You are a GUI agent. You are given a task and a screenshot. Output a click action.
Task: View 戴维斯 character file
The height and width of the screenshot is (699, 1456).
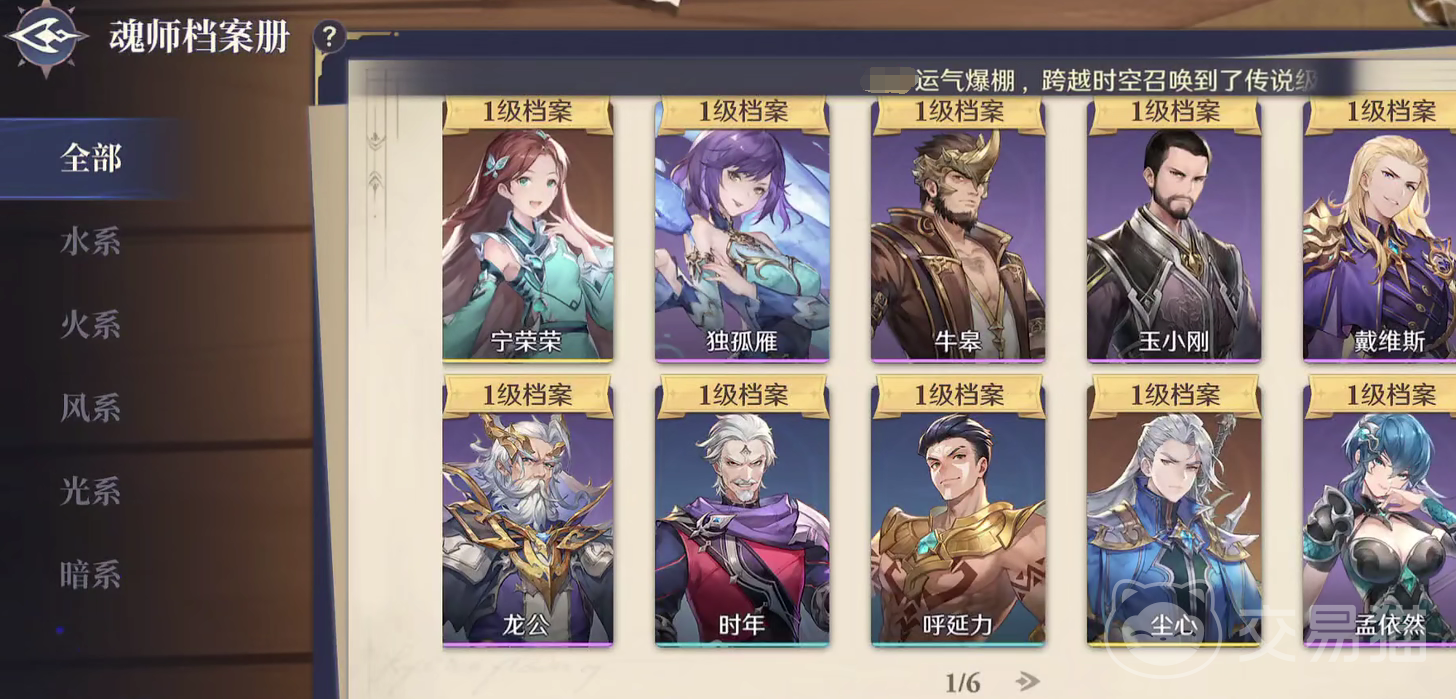(1380, 229)
